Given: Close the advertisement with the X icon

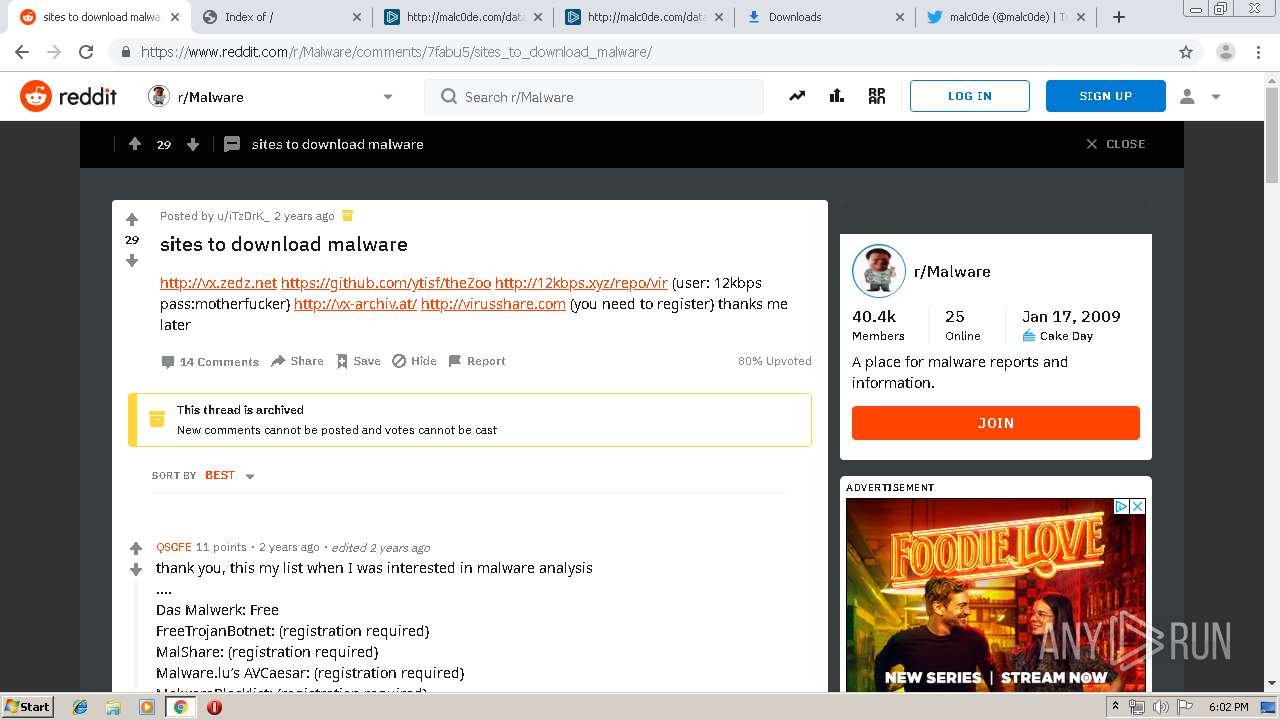Looking at the screenshot, I should click(1137, 507).
